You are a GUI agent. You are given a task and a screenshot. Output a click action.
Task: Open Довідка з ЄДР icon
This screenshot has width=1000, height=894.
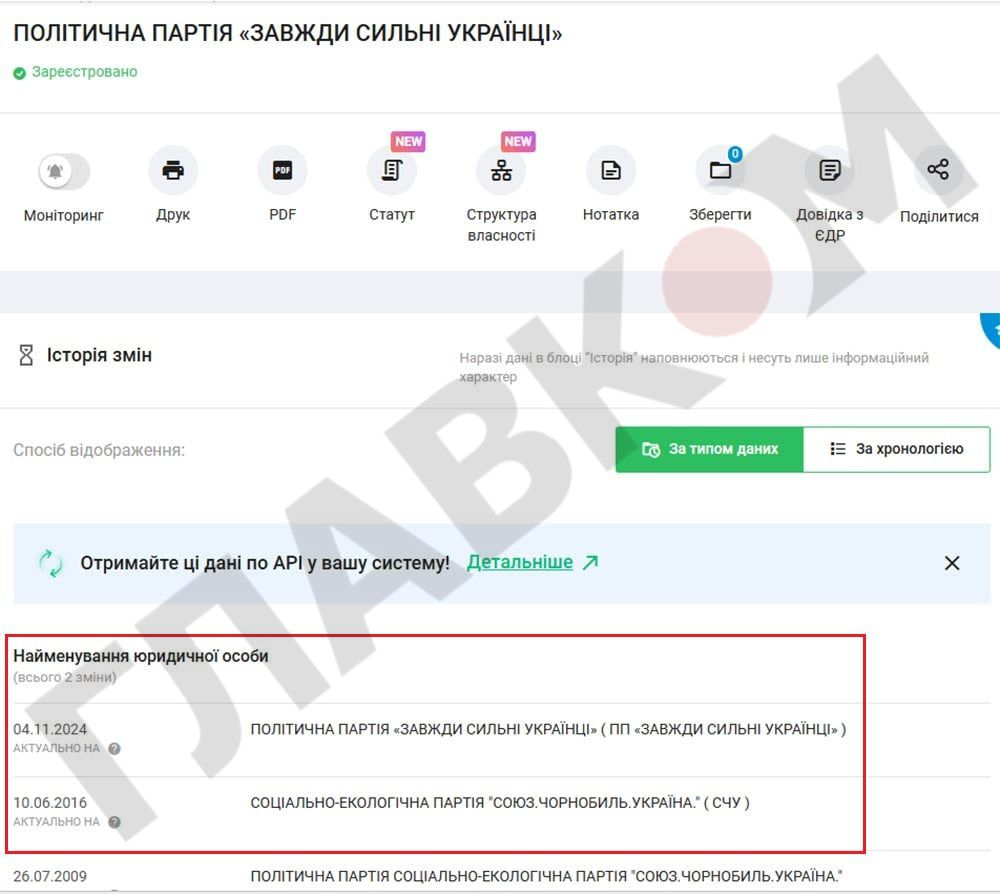(829, 170)
